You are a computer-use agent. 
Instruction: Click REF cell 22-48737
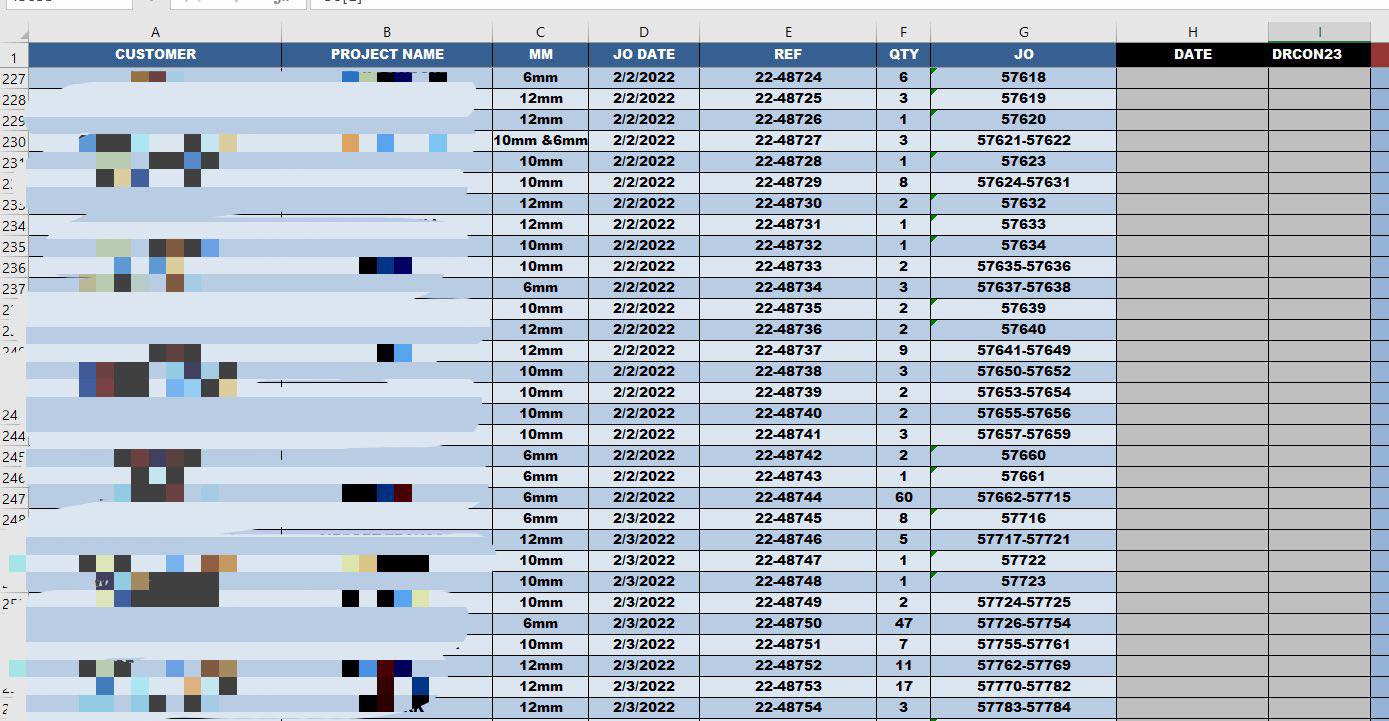(788, 350)
